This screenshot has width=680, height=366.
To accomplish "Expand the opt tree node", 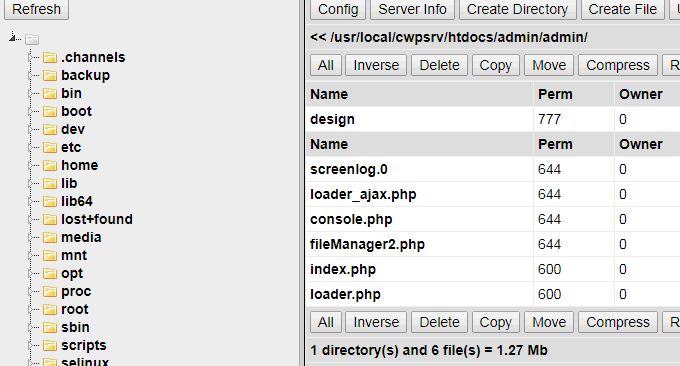I will (x=30, y=273).
